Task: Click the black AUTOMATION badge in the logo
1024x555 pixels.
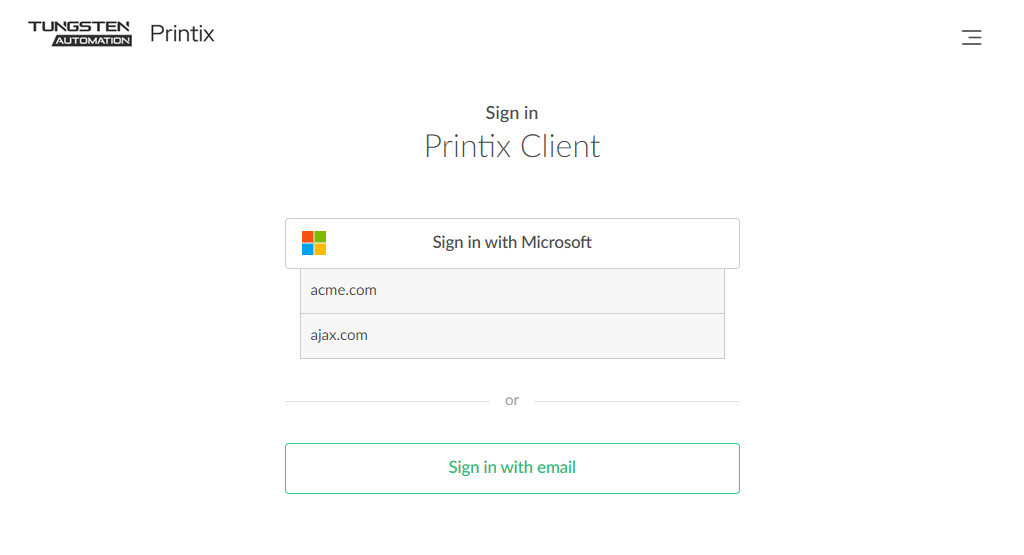Action: [x=92, y=41]
